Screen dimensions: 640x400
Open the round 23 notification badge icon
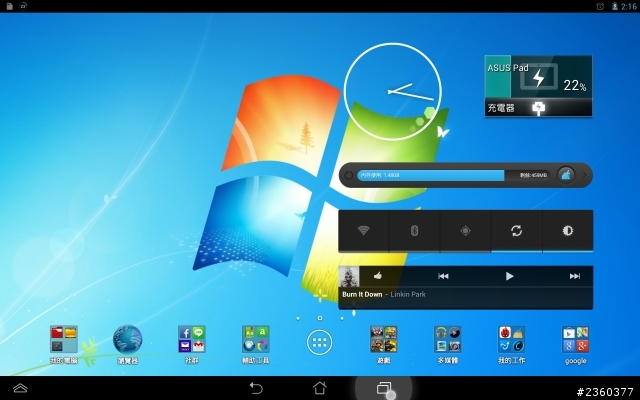pos(23,6)
